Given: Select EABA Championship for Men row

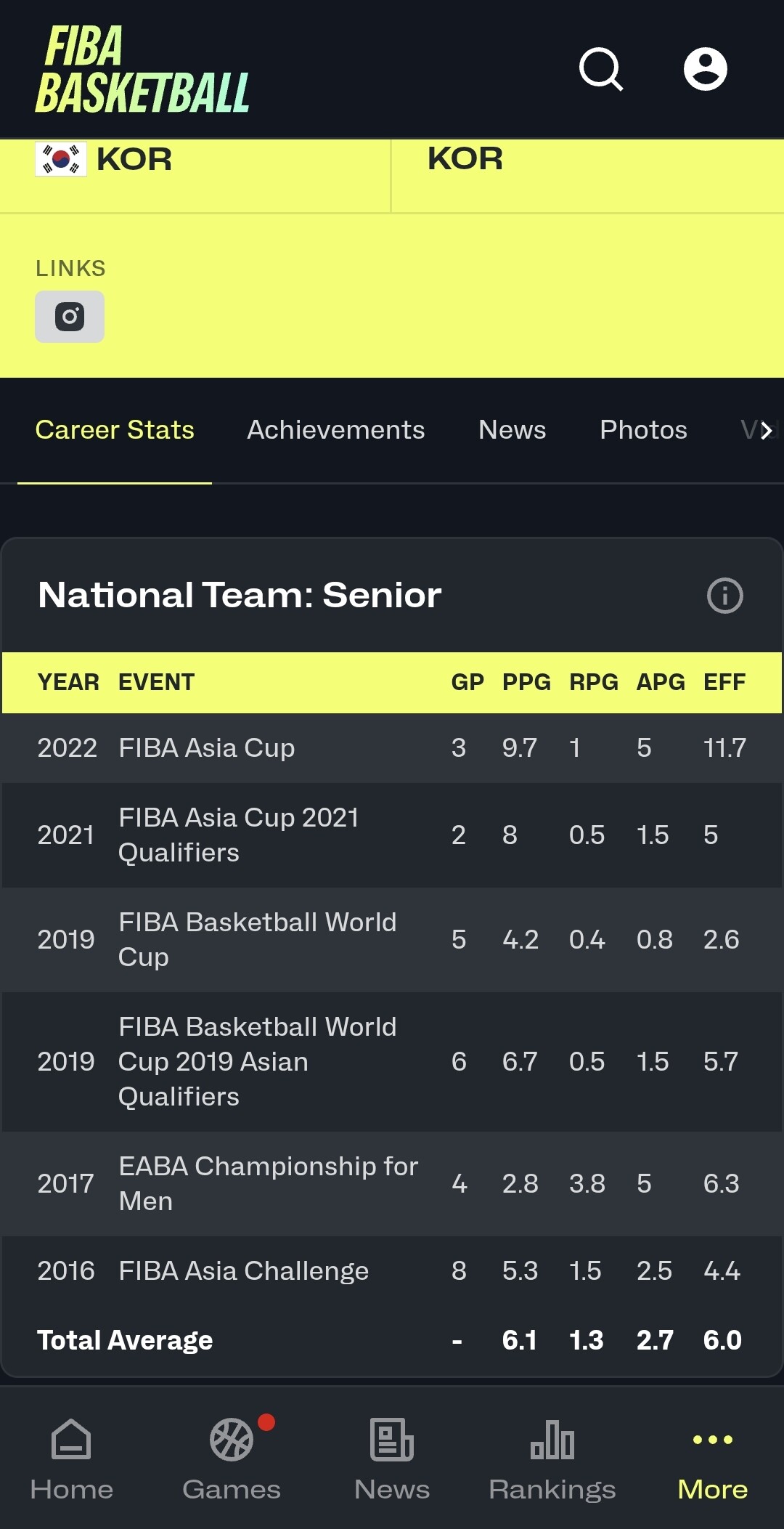Looking at the screenshot, I should coord(268,1183).
